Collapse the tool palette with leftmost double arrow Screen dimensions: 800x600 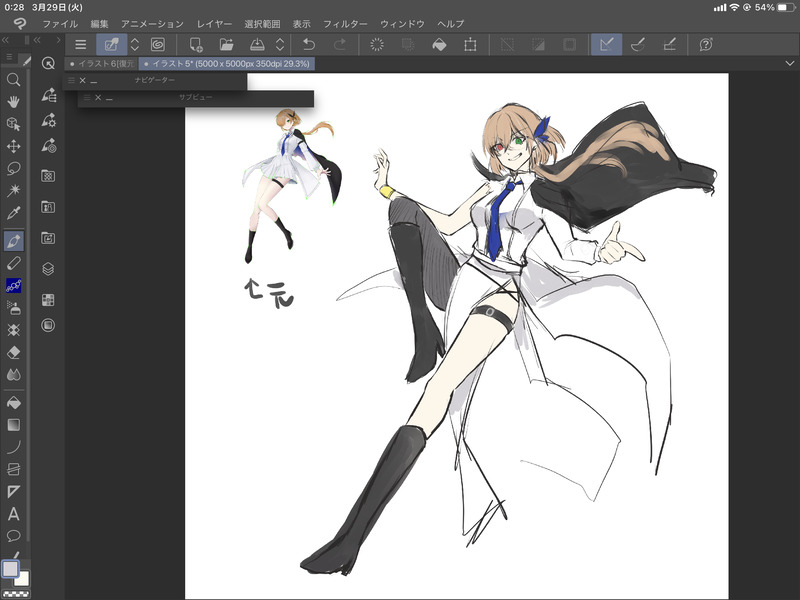(6, 40)
